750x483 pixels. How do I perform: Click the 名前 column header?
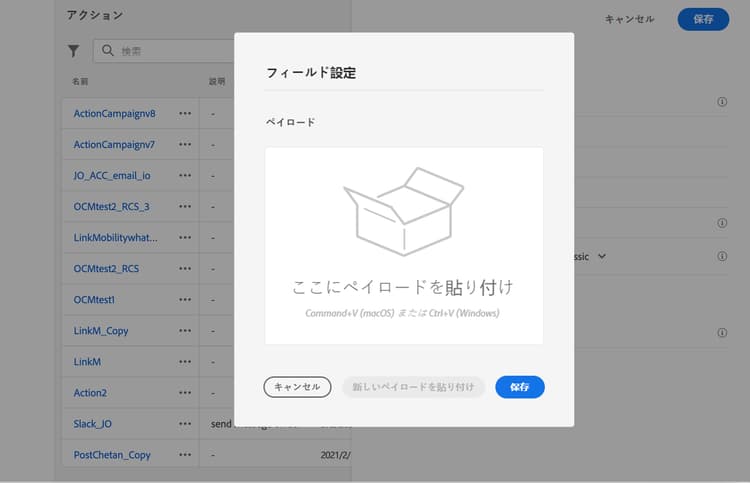pos(80,81)
